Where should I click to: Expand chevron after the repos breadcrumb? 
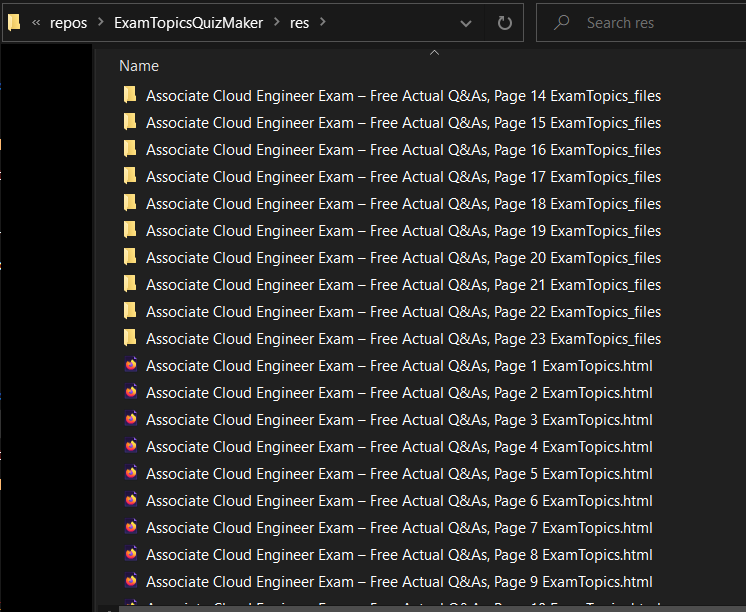point(100,22)
